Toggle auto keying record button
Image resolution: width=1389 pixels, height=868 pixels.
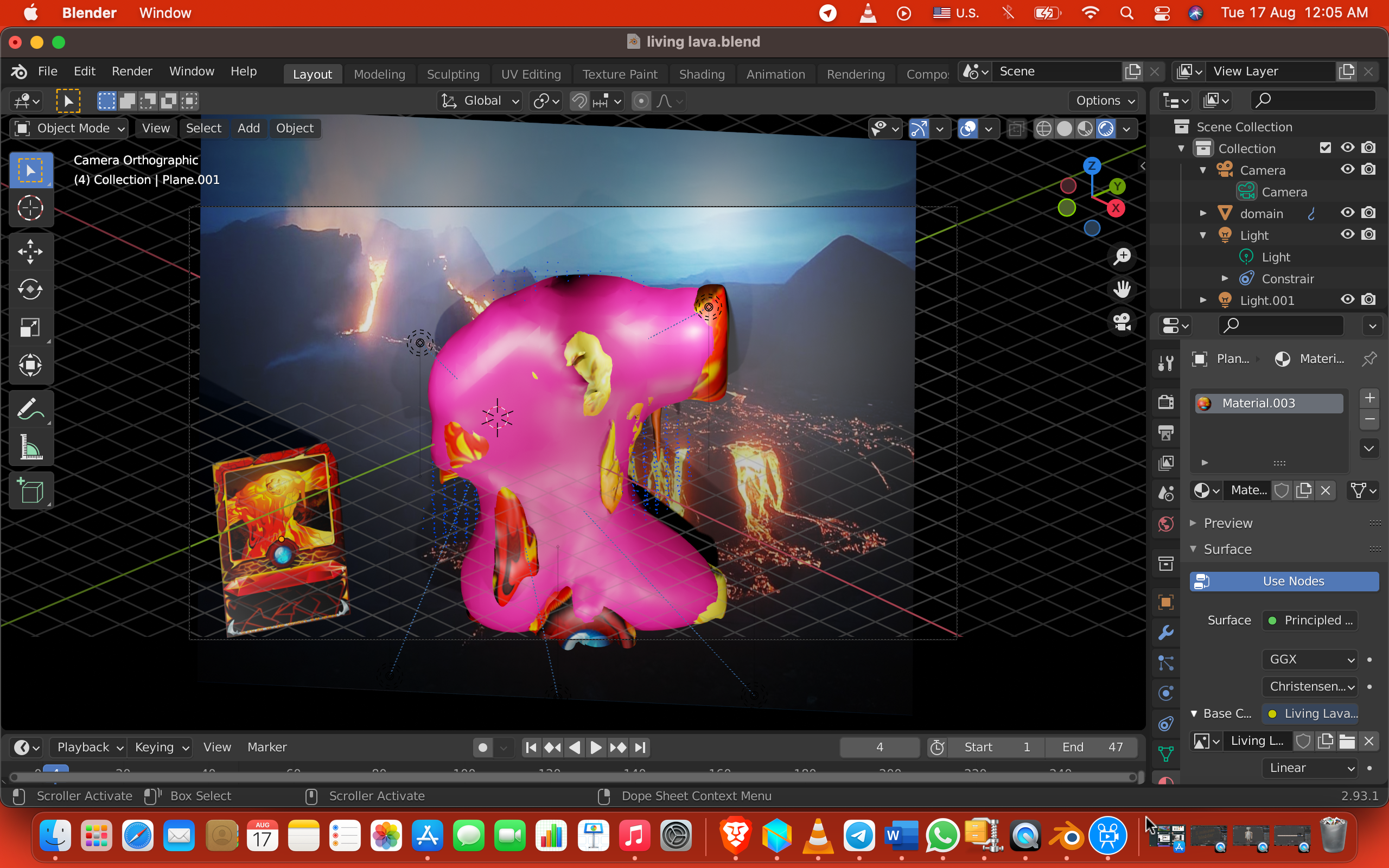[483, 748]
